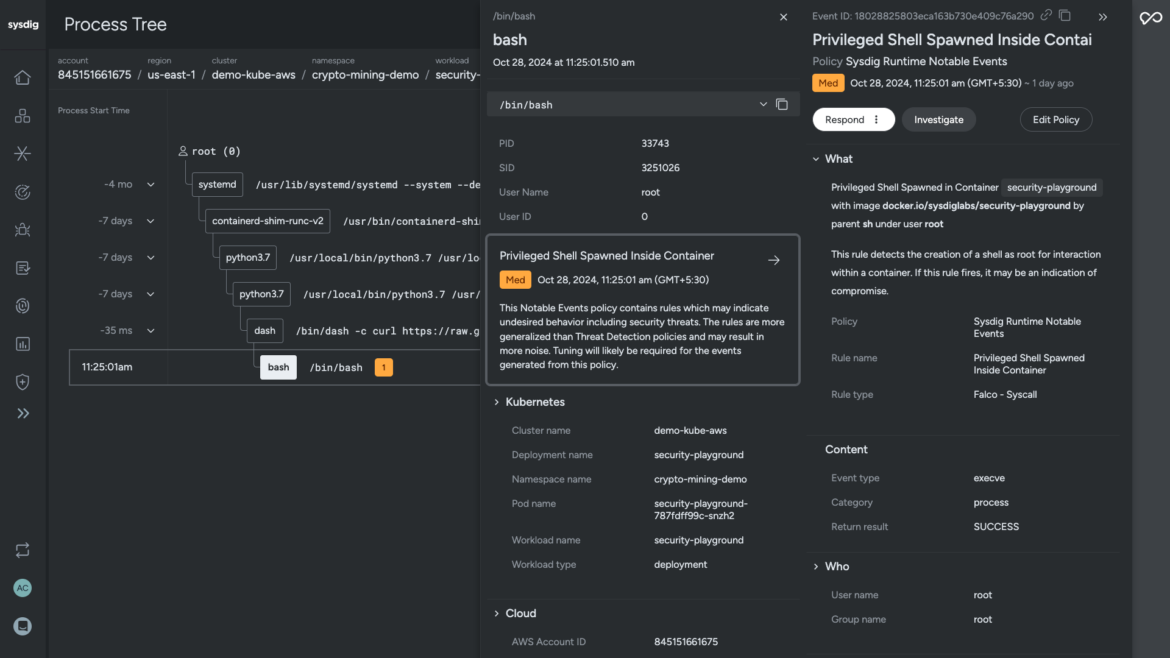Collapse the event panel with double chevron

pyautogui.click(x=1103, y=16)
